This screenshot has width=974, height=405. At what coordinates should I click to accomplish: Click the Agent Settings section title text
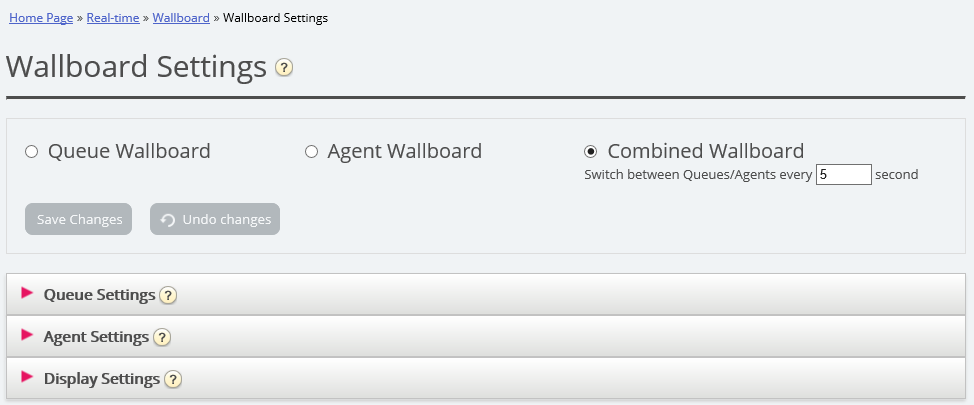pyautogui.click(x=96, y=337)
